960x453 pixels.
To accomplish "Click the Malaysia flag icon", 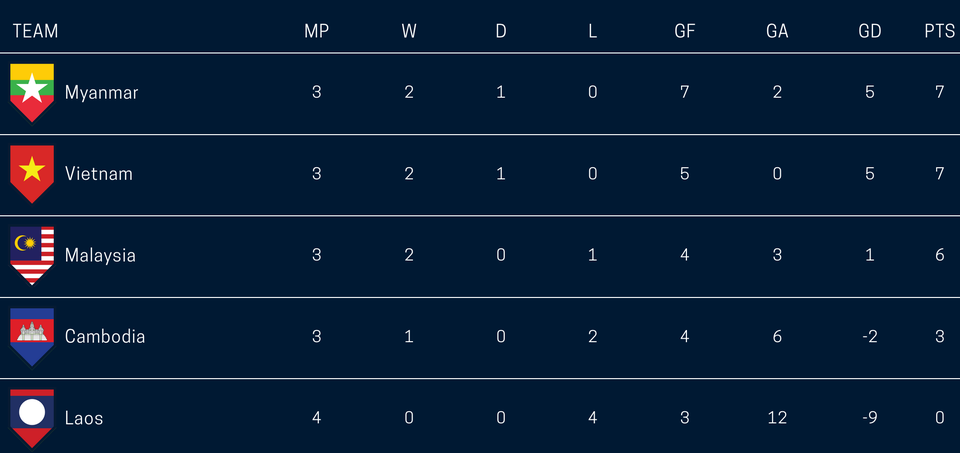I will pyautogui.click(x=32, y=255).
